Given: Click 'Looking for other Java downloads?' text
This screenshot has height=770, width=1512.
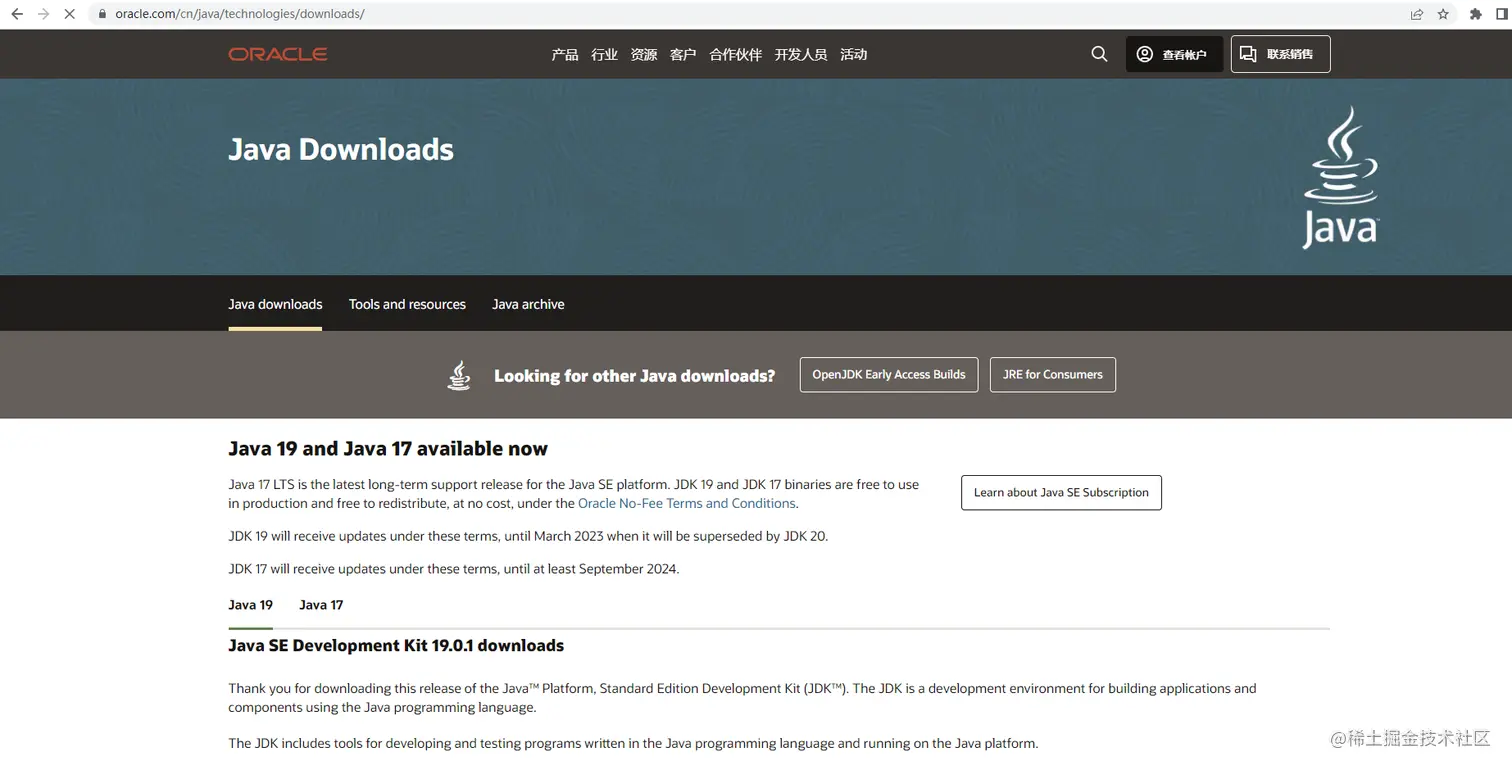Looking at the screenshot, I should 634,376.
